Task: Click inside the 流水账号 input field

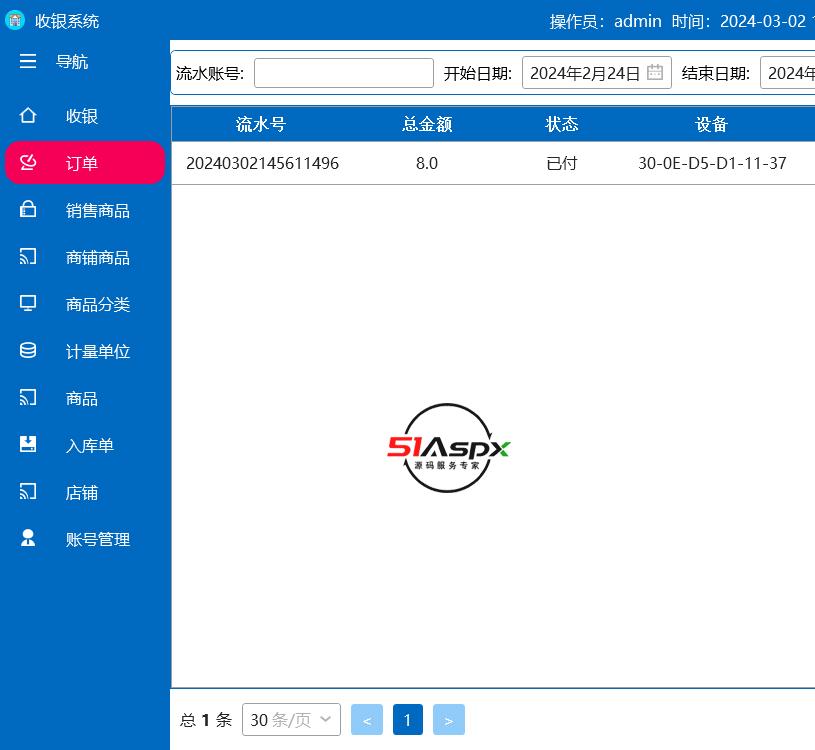Action: coord(344,72)
